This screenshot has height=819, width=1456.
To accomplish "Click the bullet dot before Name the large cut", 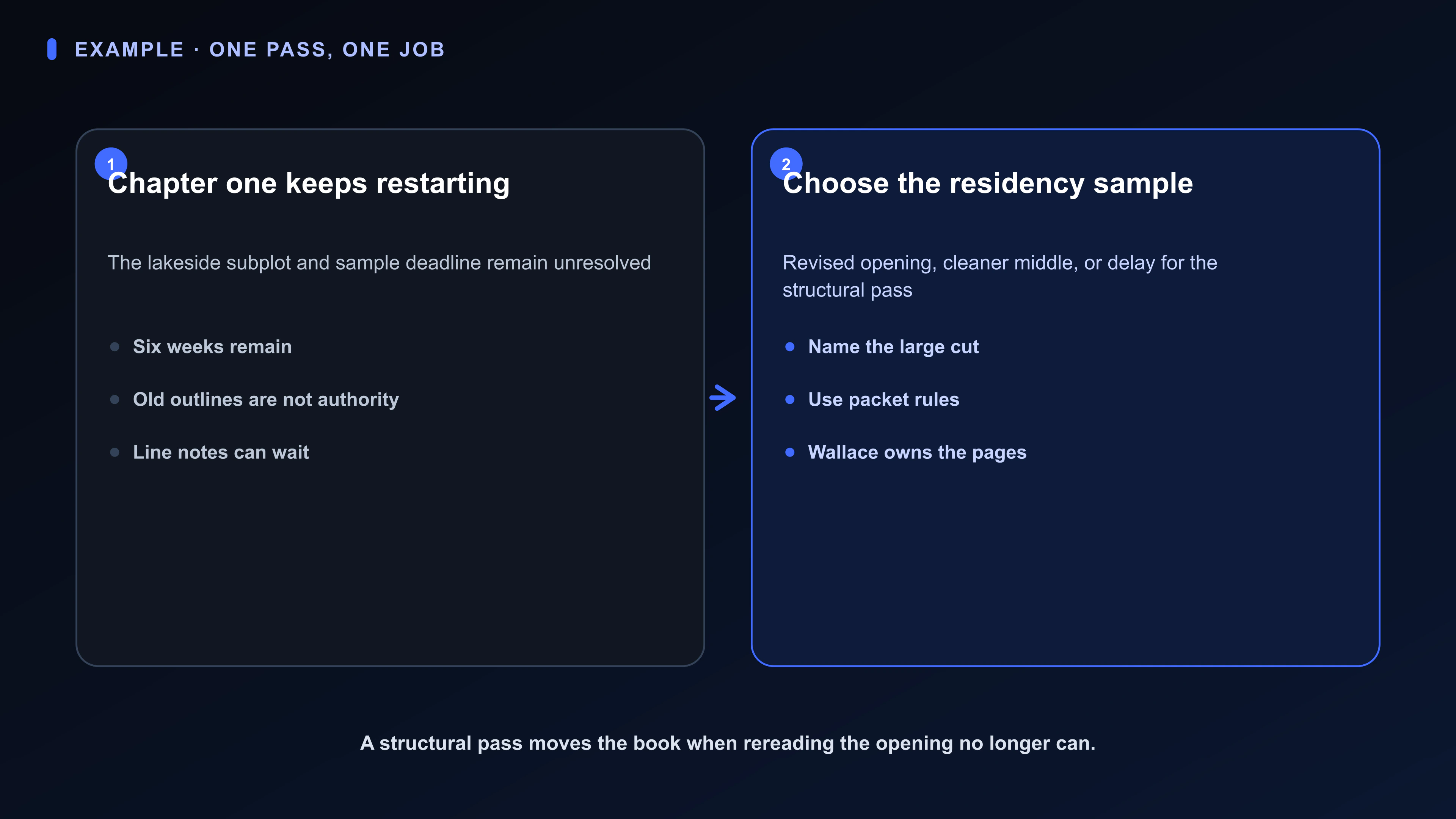I will (x=789, y=347).
